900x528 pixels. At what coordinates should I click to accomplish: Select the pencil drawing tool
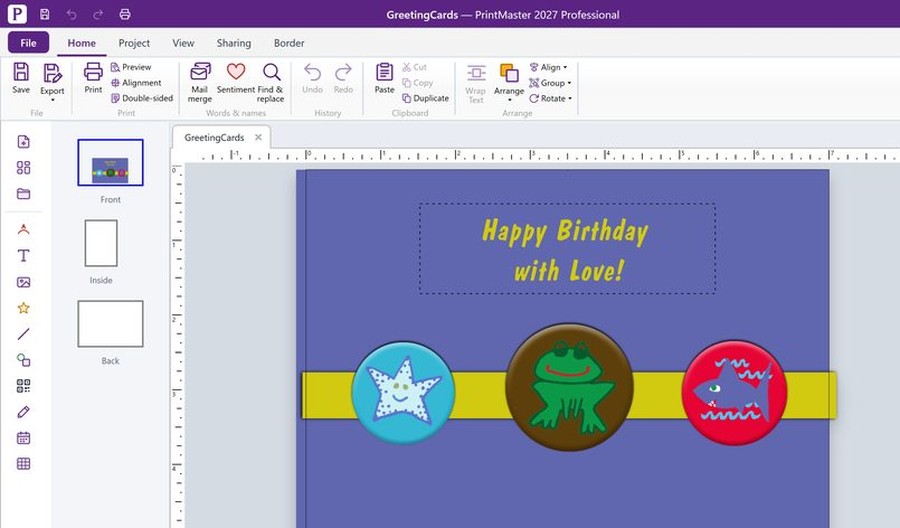pyautogui.click(x=24, y=412)
